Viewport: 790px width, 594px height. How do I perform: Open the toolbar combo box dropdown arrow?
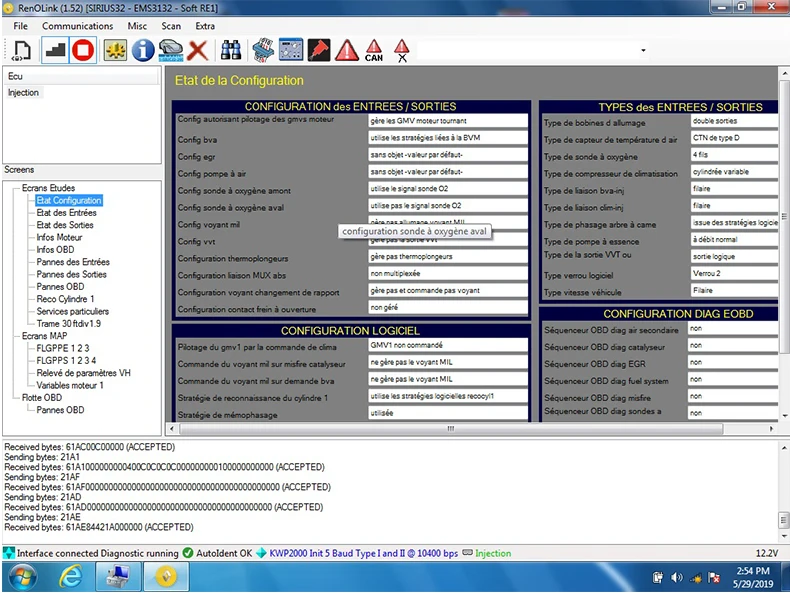click(x=643, y=50)
